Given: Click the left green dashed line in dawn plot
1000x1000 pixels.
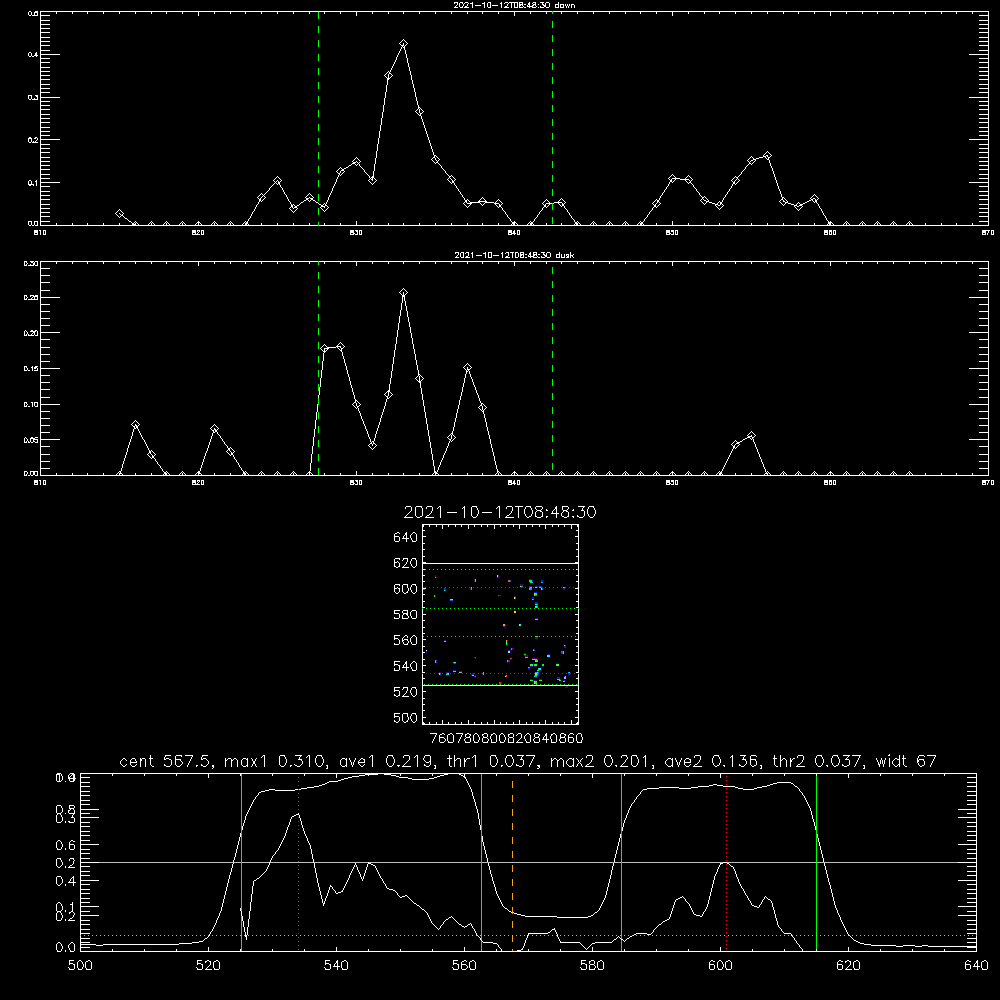Looking at the screenshot, I should (x=318, y=118).
